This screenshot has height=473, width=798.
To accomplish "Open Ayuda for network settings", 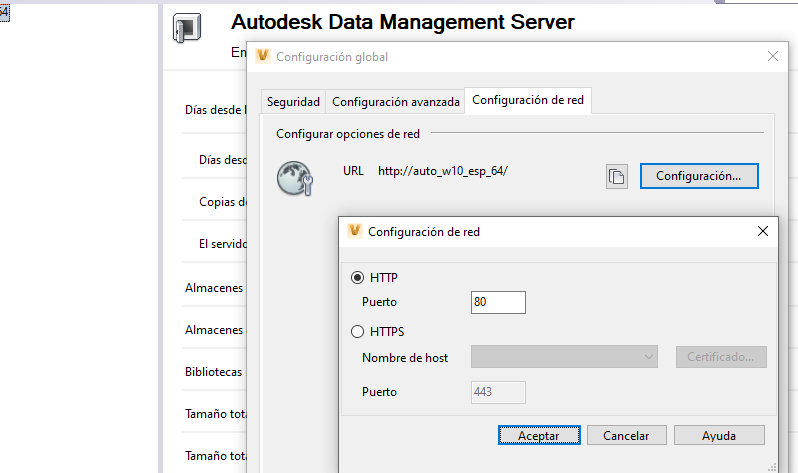I will (719, 435).
